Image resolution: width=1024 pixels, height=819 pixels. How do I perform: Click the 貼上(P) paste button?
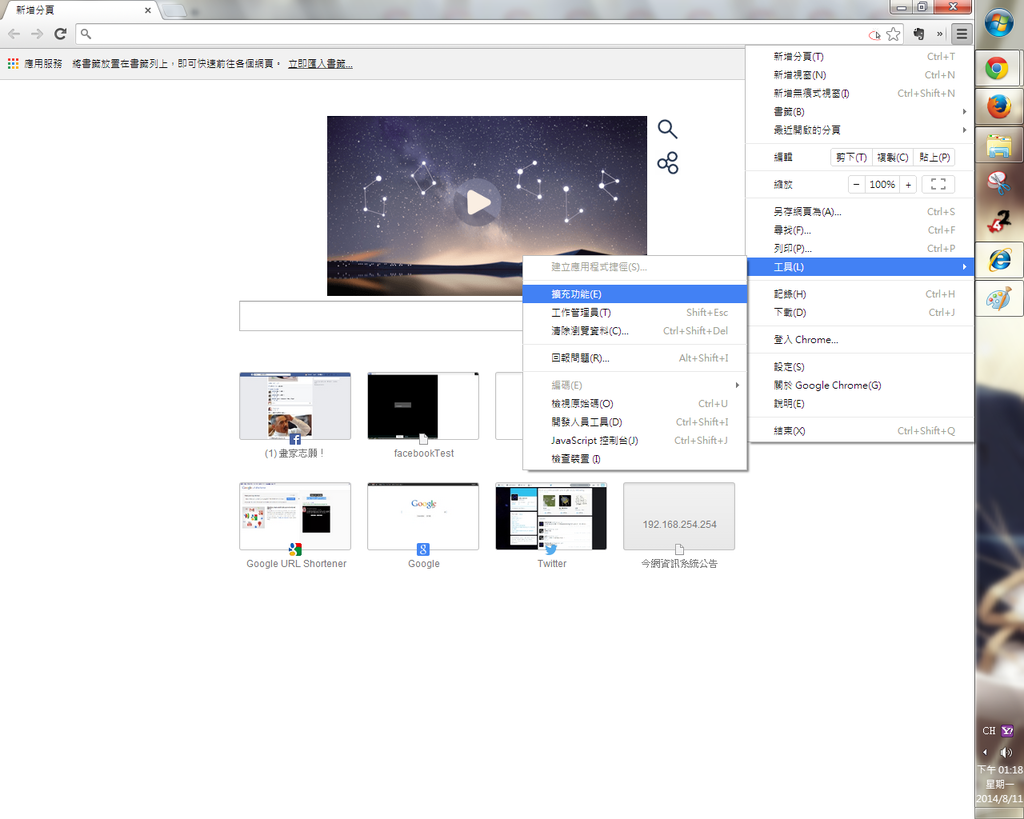click(x=934, y=157)
